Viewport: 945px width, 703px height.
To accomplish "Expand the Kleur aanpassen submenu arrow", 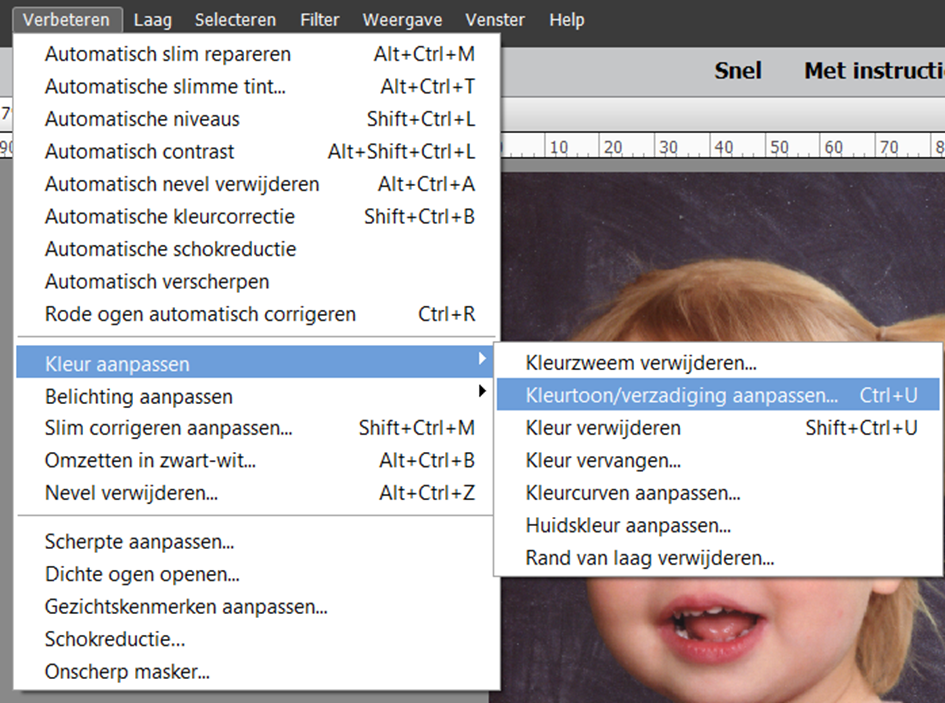I will (x=483, y=360).
